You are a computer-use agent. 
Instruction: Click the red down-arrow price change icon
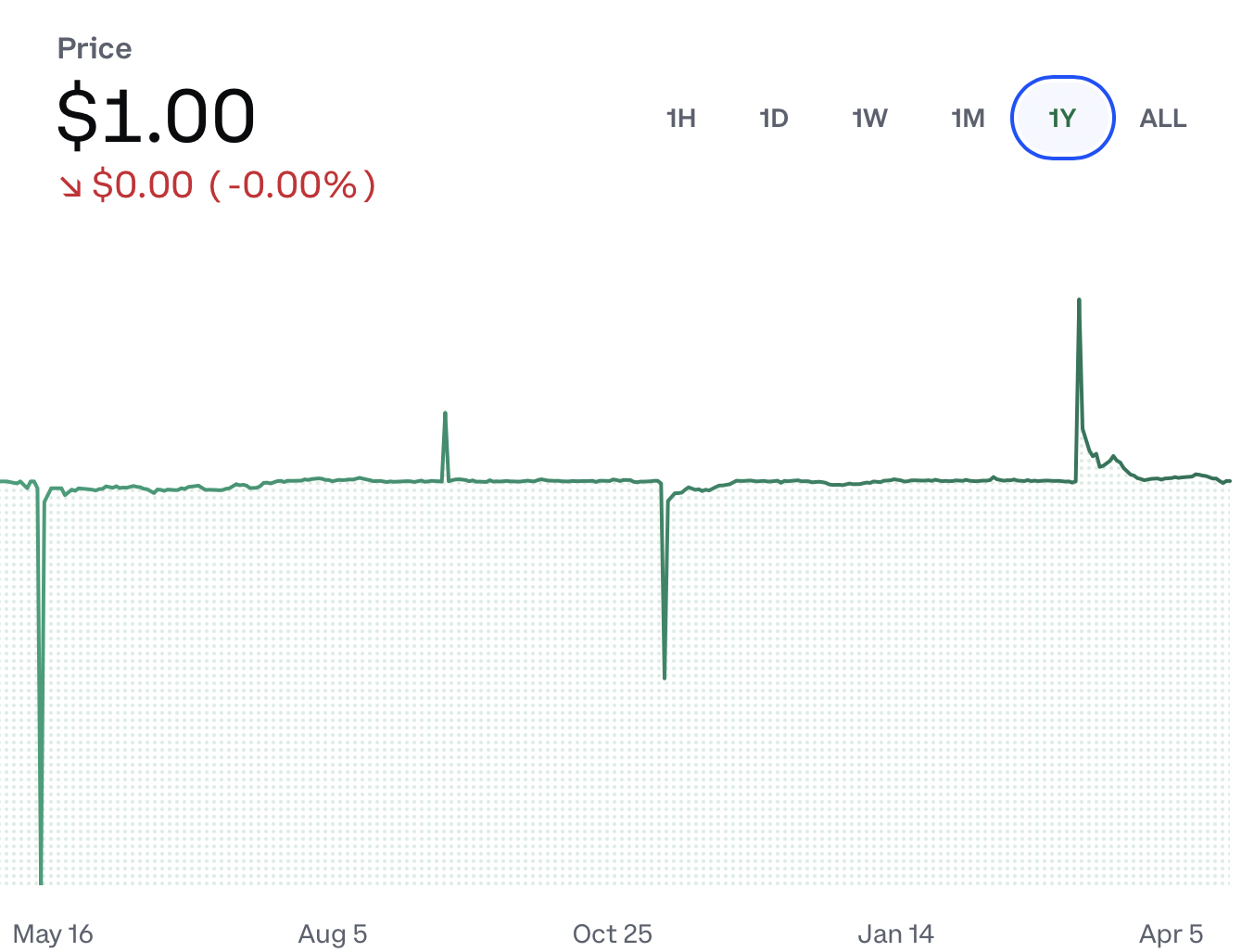[71, 187]
